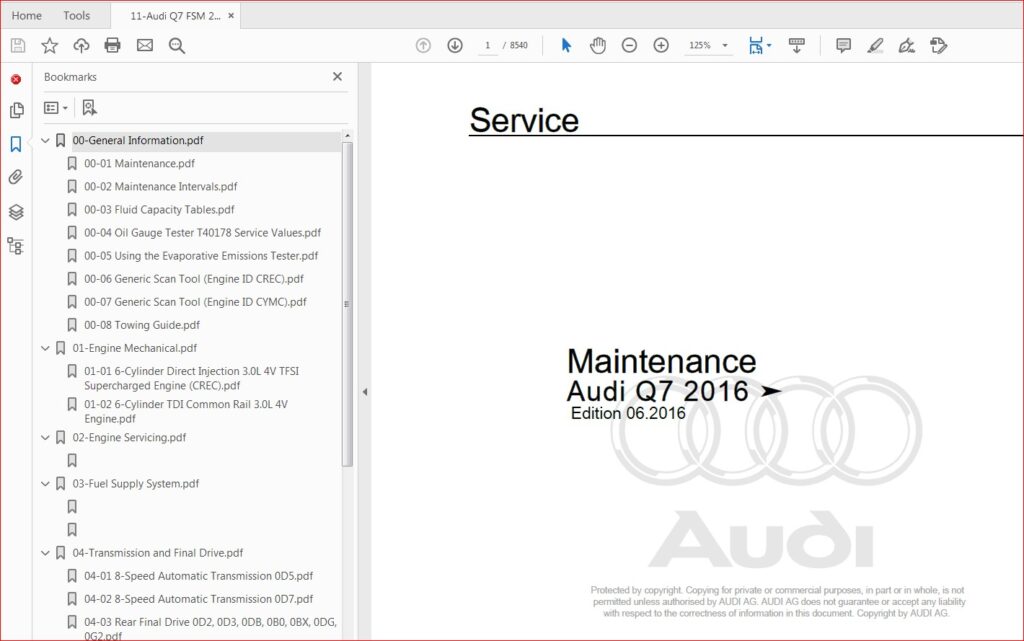Viewport: 1024px width, 641px height.
Task: Go to the previous page
Action: tap(423, 45)
